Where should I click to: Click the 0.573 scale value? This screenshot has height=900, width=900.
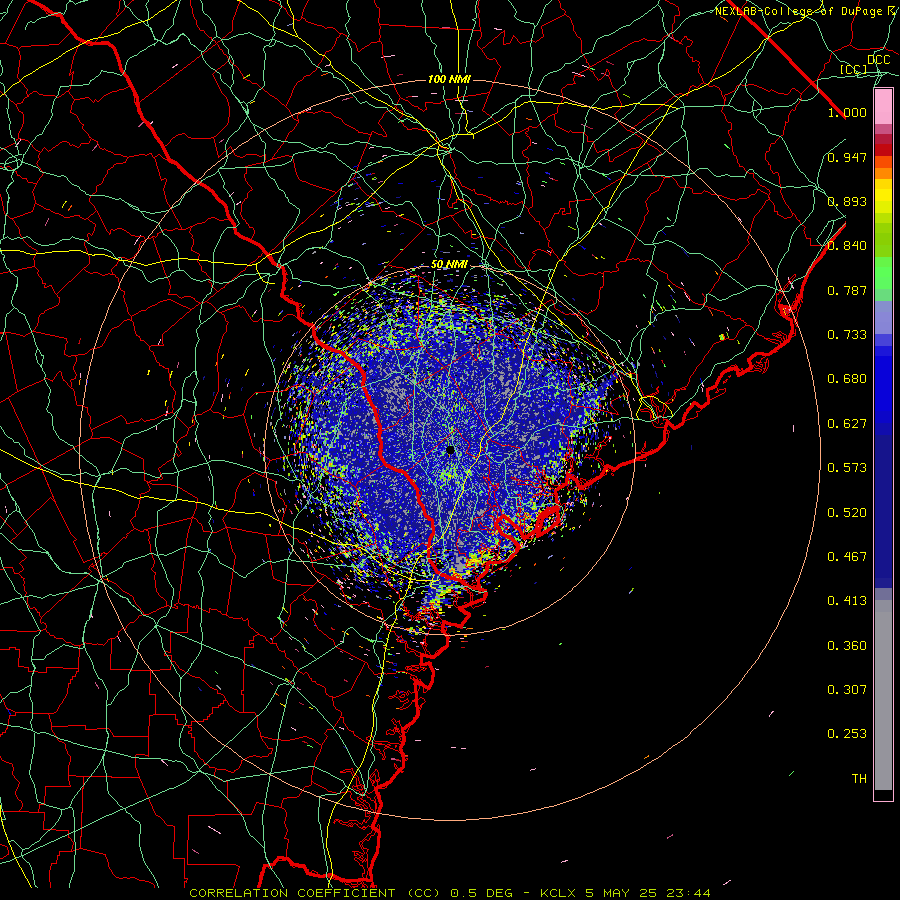click(x=847, y=468)
